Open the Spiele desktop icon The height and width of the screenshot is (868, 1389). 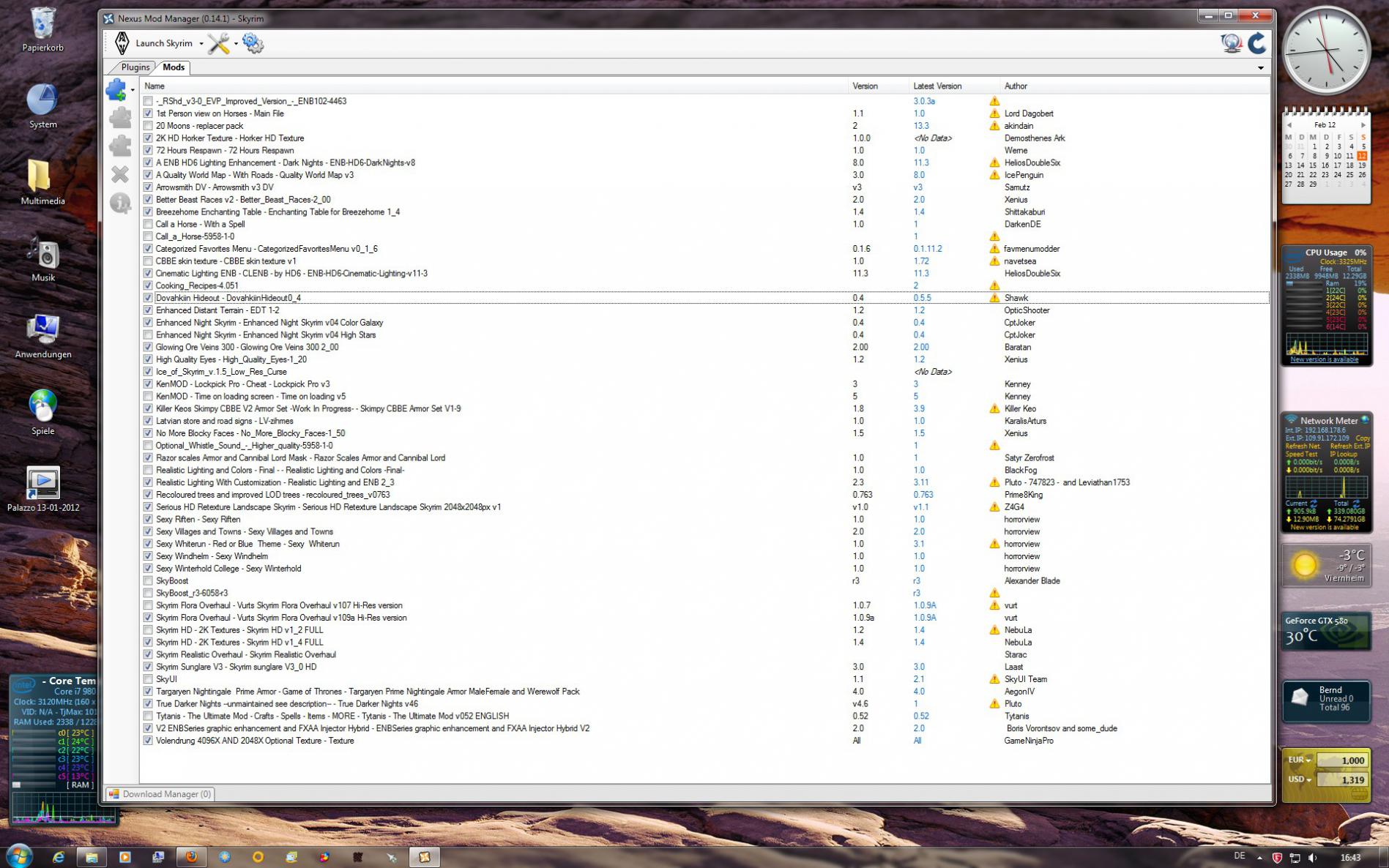[42, 413]
